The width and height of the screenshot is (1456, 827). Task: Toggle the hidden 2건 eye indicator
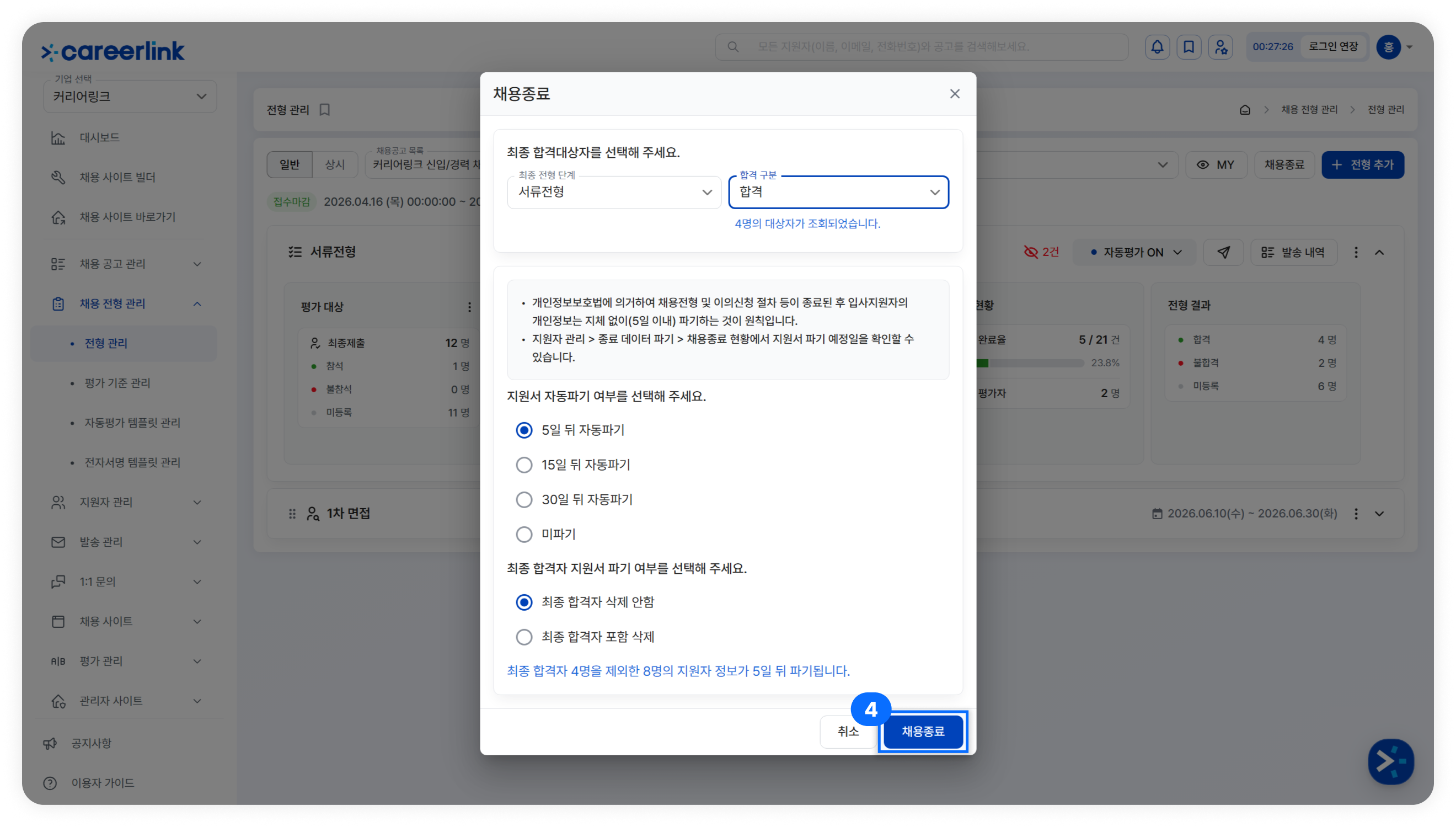click(x=1042, y=252)
